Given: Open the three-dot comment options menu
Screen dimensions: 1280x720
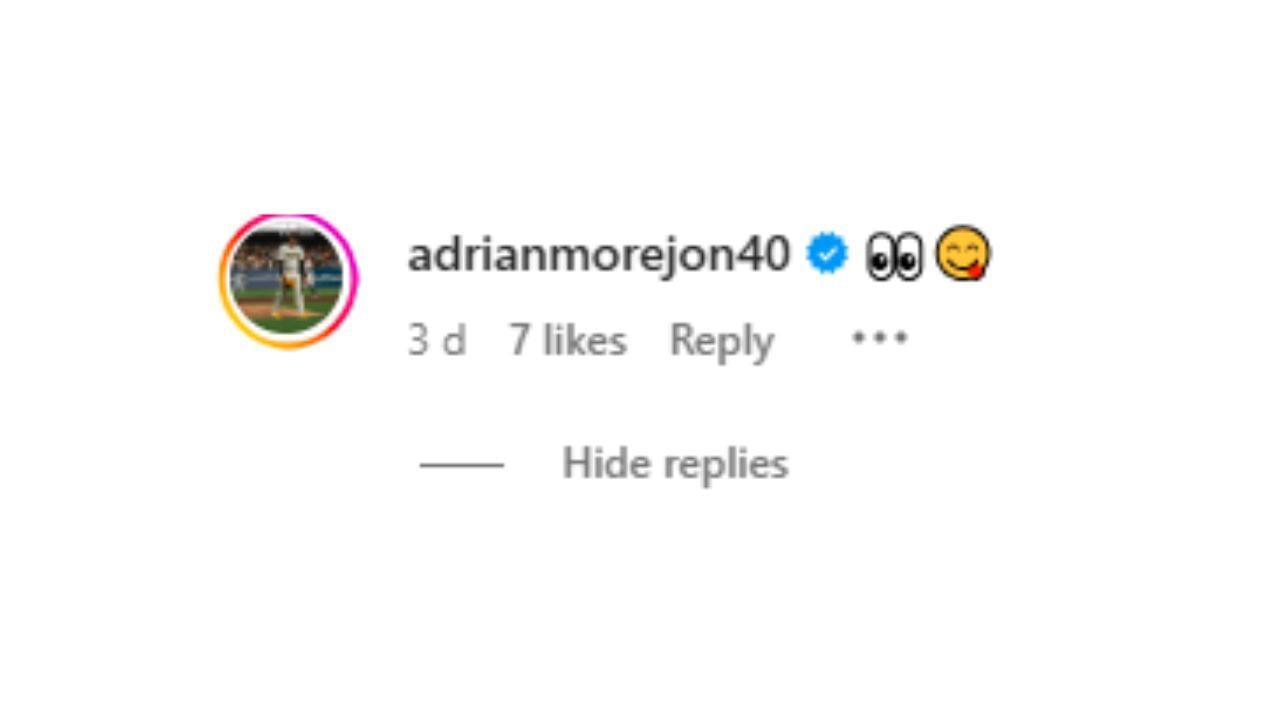Looking at the screenshot, I should [x=880, y=338].
